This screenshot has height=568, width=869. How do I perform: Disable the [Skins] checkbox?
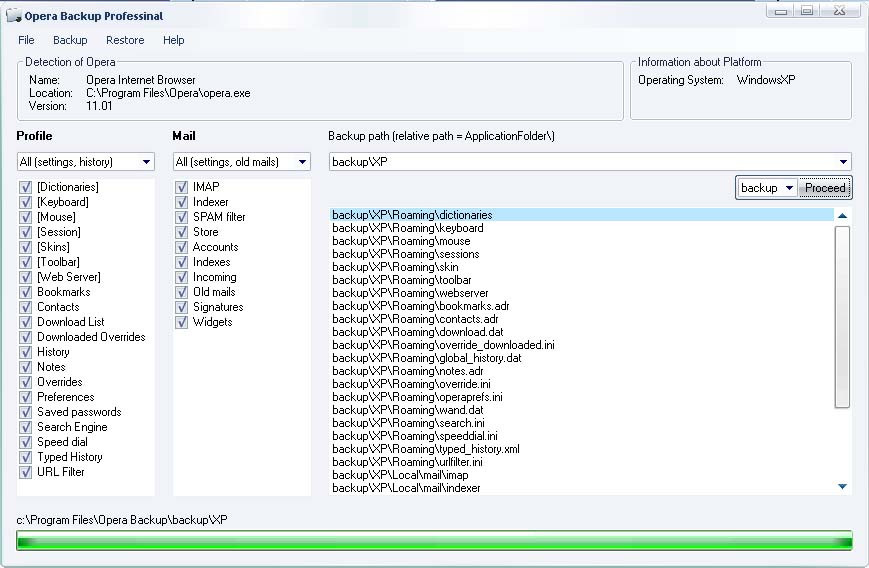pyautogui.click(x=25, y=247)
